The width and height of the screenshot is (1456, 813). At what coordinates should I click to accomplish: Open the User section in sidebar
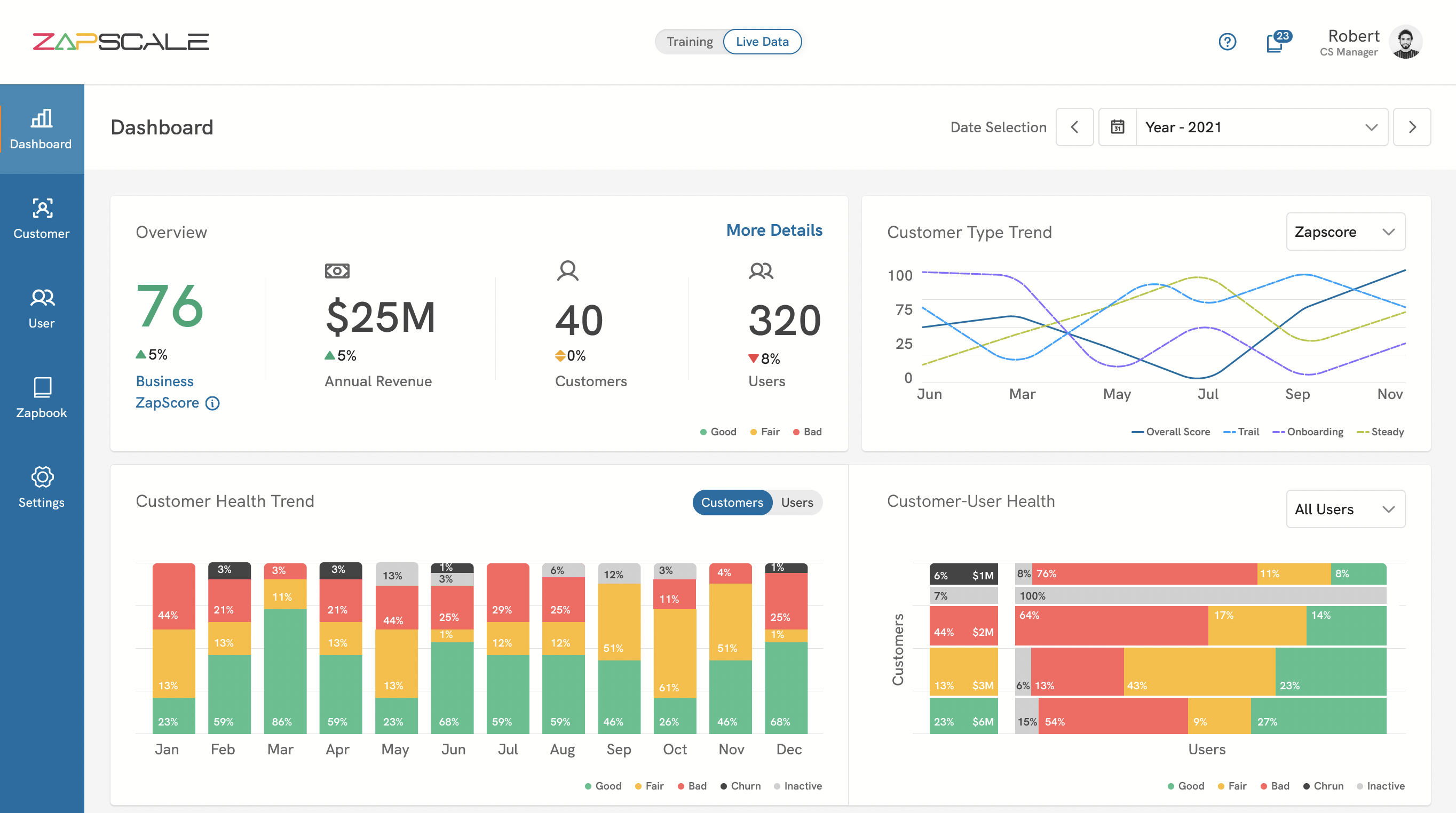(x=41, y=308)
